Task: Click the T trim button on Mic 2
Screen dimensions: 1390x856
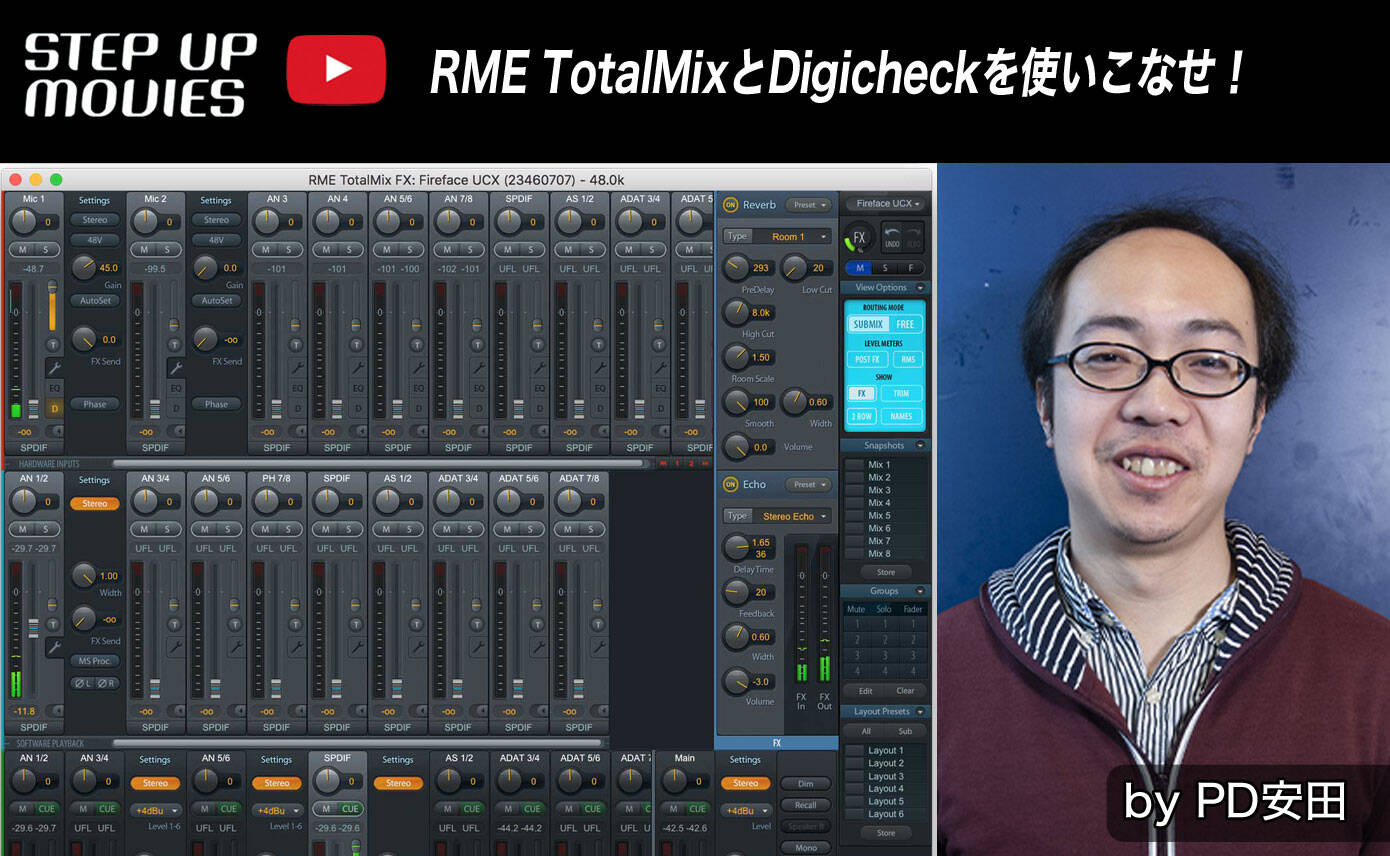Action: [x=175, y=345]
